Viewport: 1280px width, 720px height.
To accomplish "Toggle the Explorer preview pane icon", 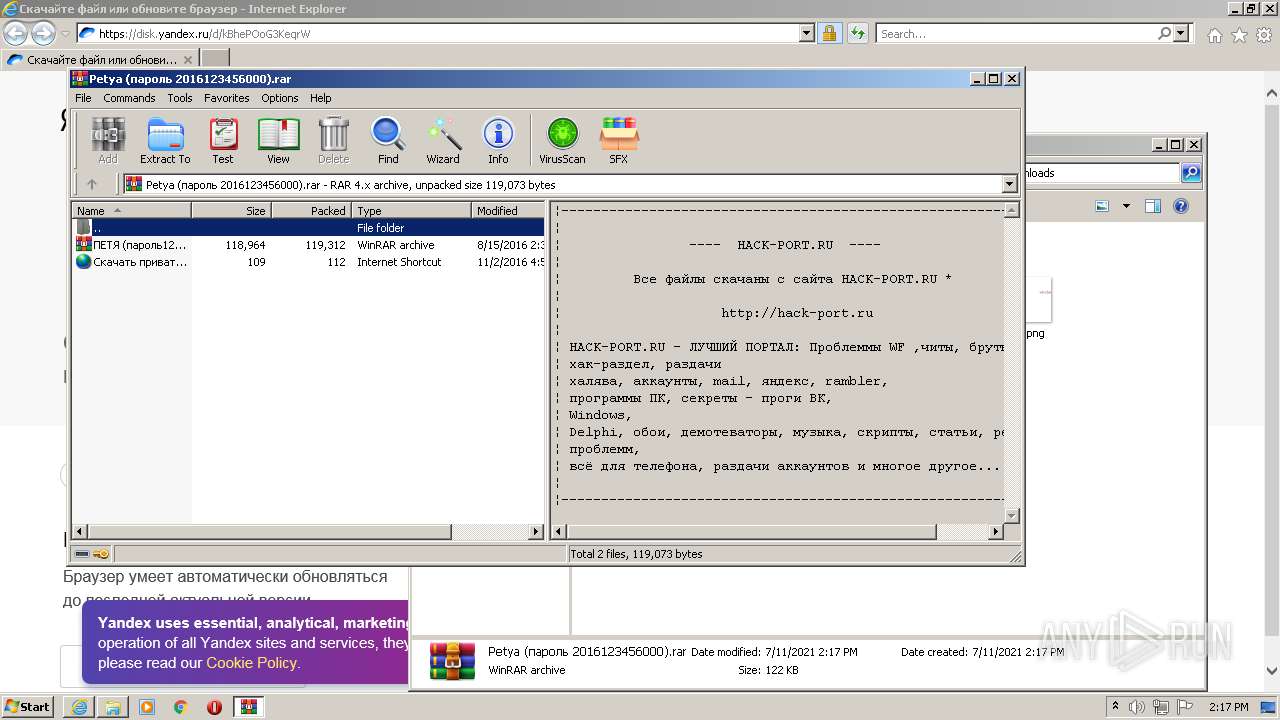I will [1153, 206].
